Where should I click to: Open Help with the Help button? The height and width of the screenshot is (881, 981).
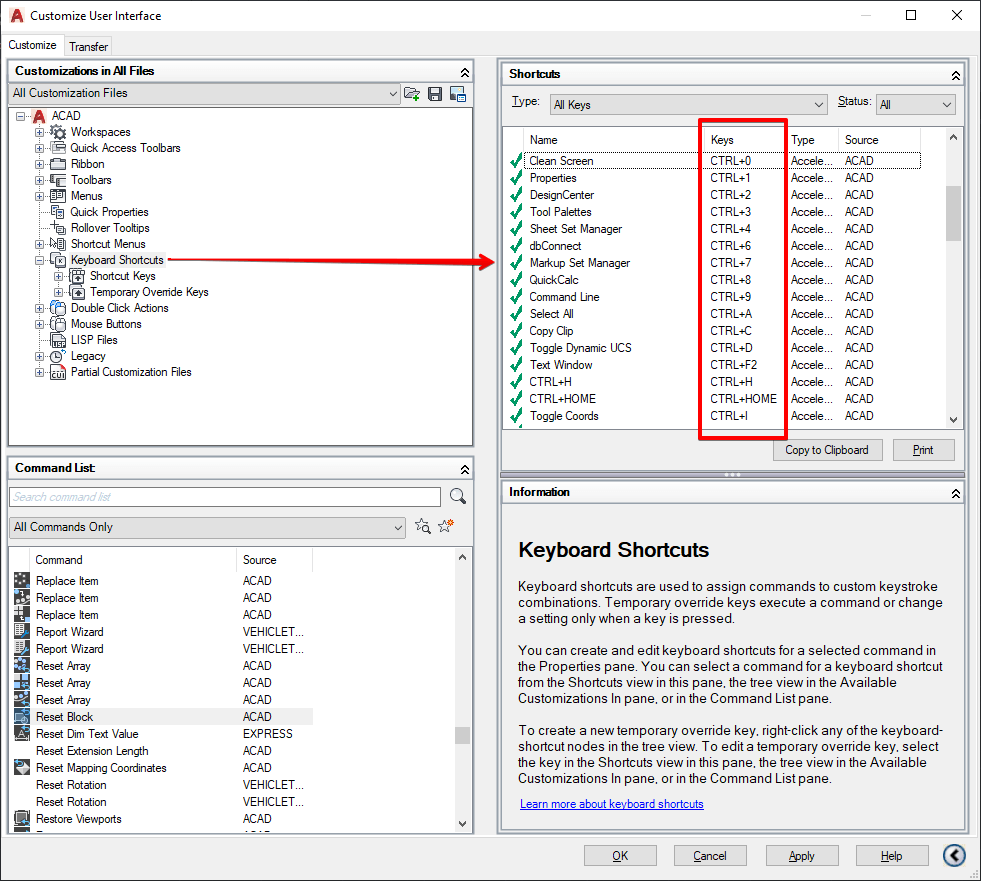[x=892, y=855]
